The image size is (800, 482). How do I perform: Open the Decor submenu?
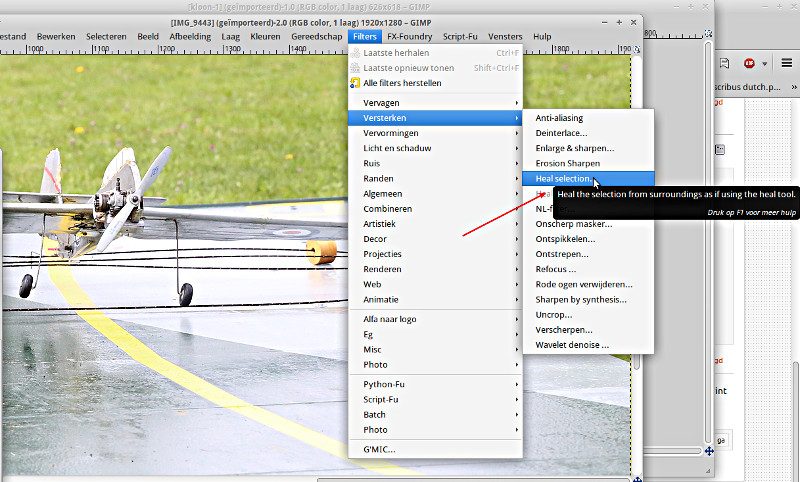(x=435, y=239)
